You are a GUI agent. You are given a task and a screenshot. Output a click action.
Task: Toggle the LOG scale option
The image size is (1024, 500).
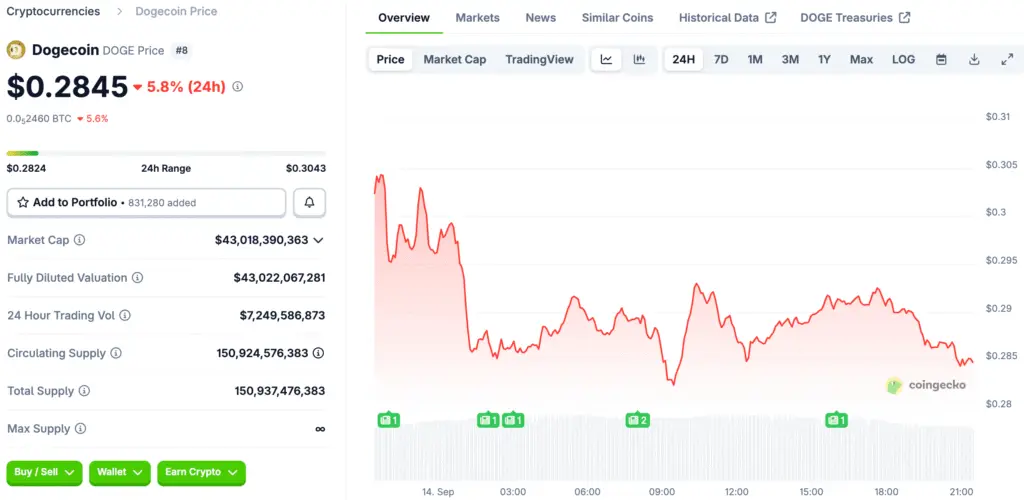[x=903, y=59]
